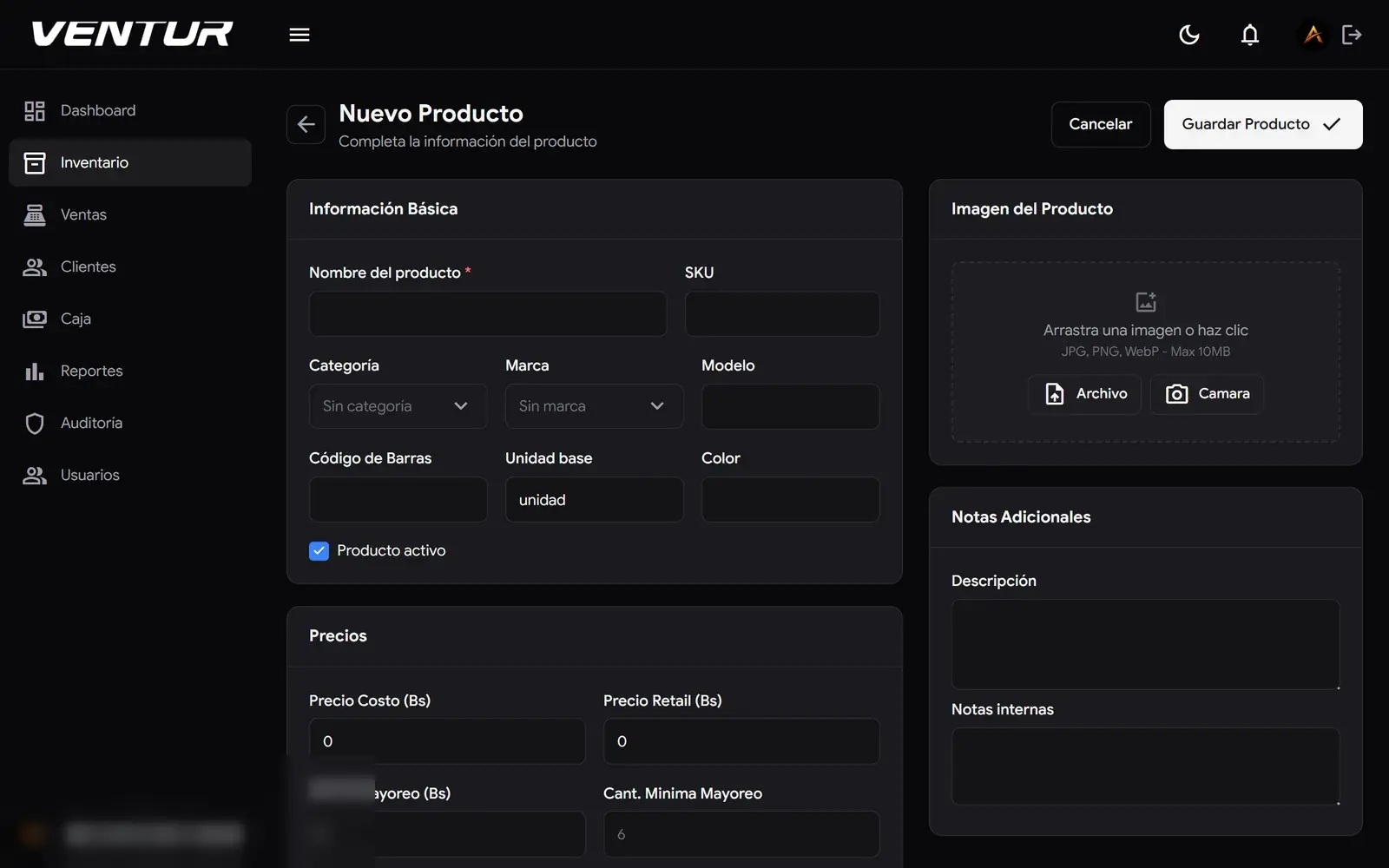Image resolution: width=1389 pixels, height=868 pixels.
Task: Select Inventario in the sidebar
Action: 130,162
